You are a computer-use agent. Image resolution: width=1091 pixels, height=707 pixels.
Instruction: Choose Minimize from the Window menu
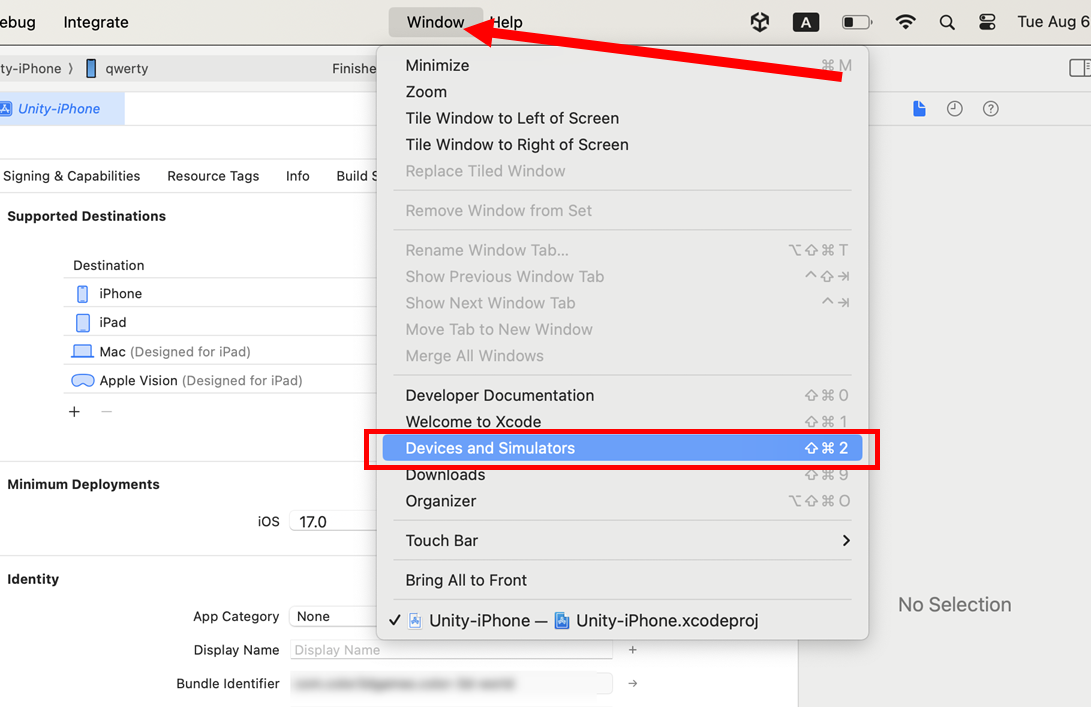pyautogui.click(x=623, y=65)
